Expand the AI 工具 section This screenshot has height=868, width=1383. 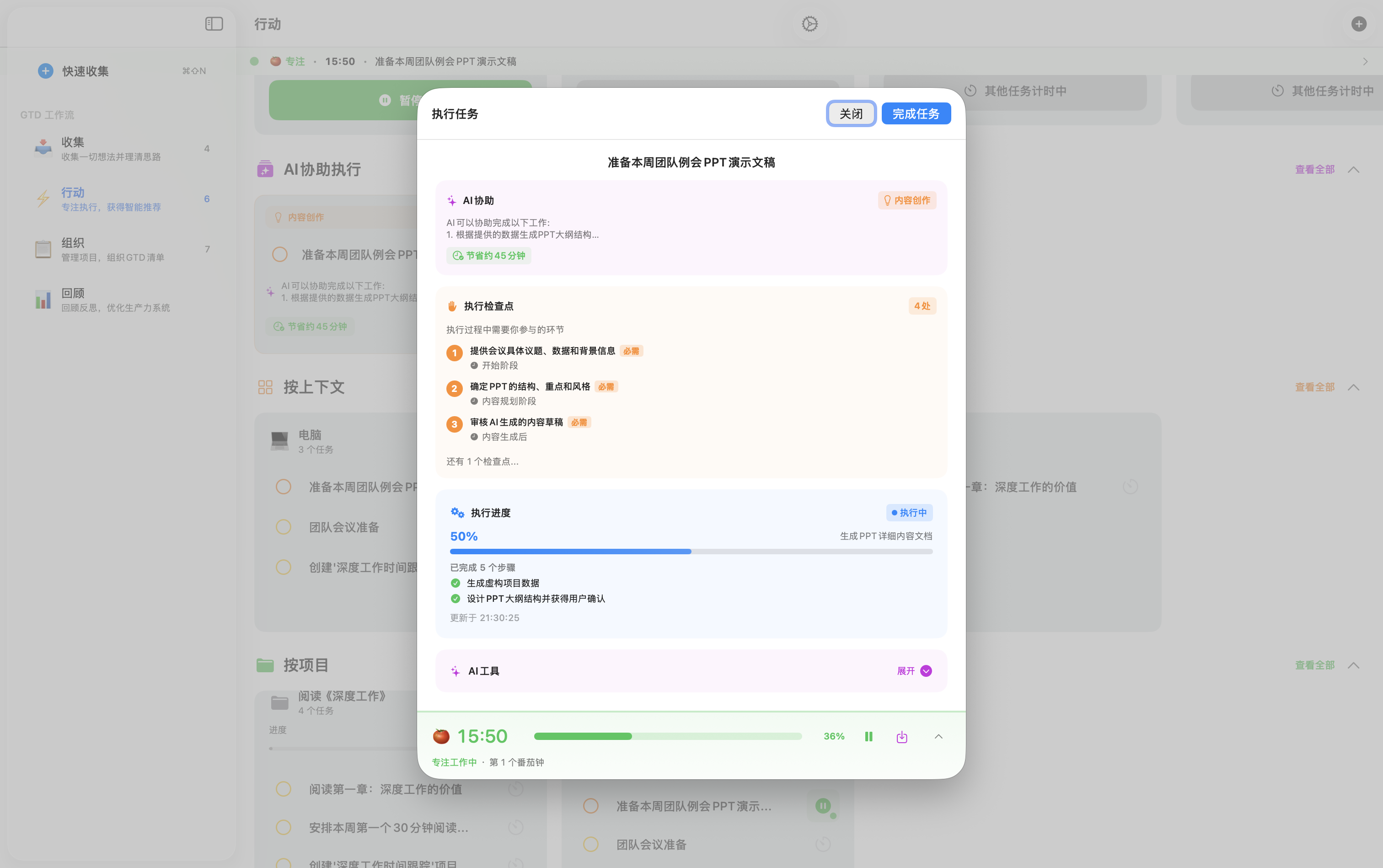pos(925,670)
